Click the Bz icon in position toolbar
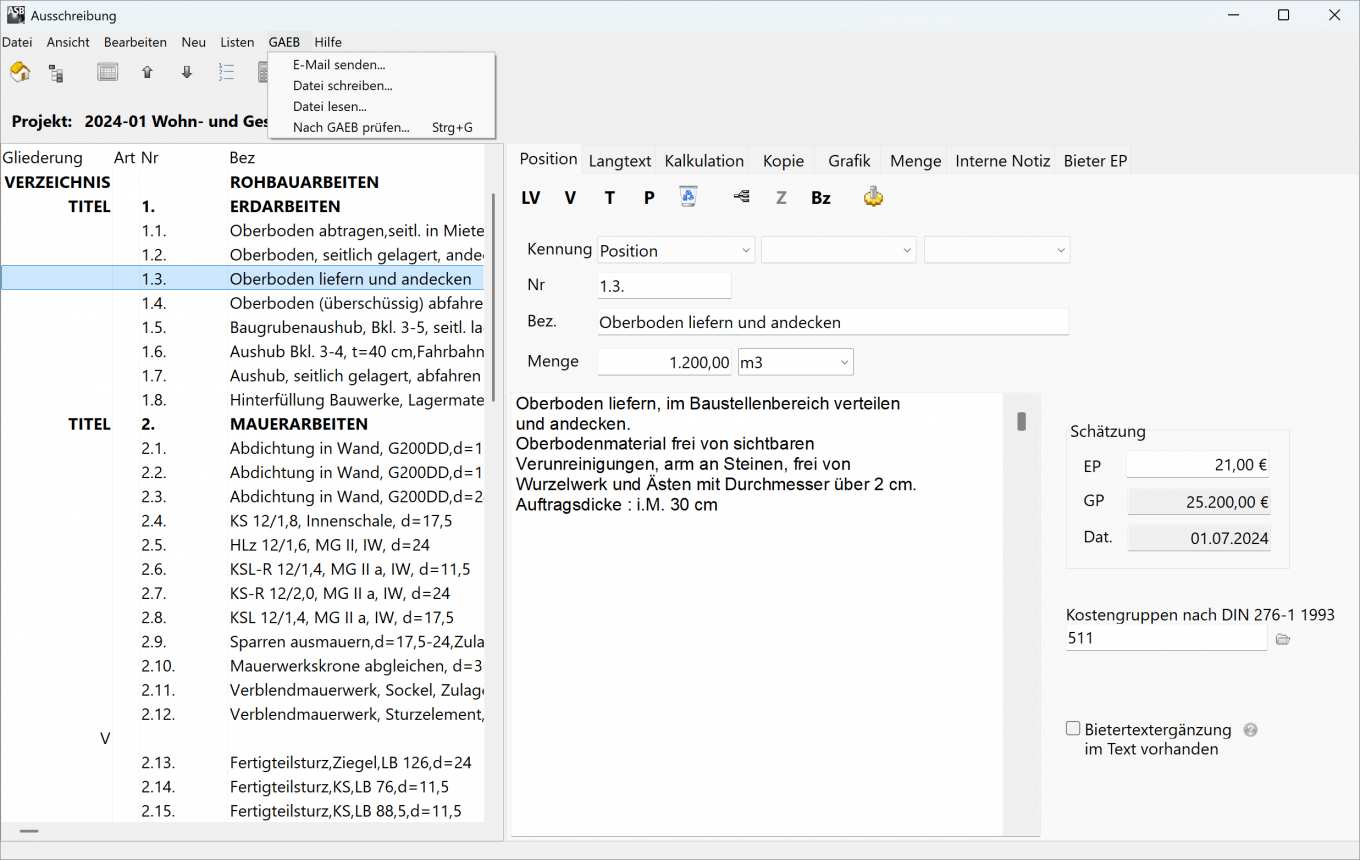This screenshot has width=1360, height=860. pos(821,198)
